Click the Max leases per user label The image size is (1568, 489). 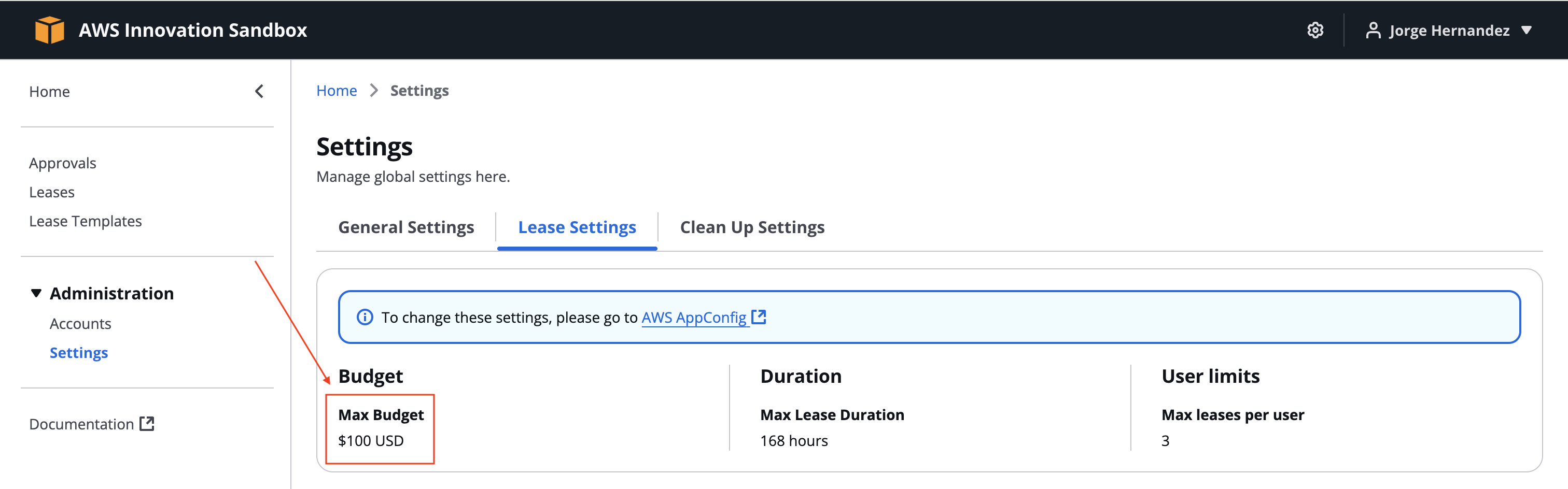(1233, 415)
